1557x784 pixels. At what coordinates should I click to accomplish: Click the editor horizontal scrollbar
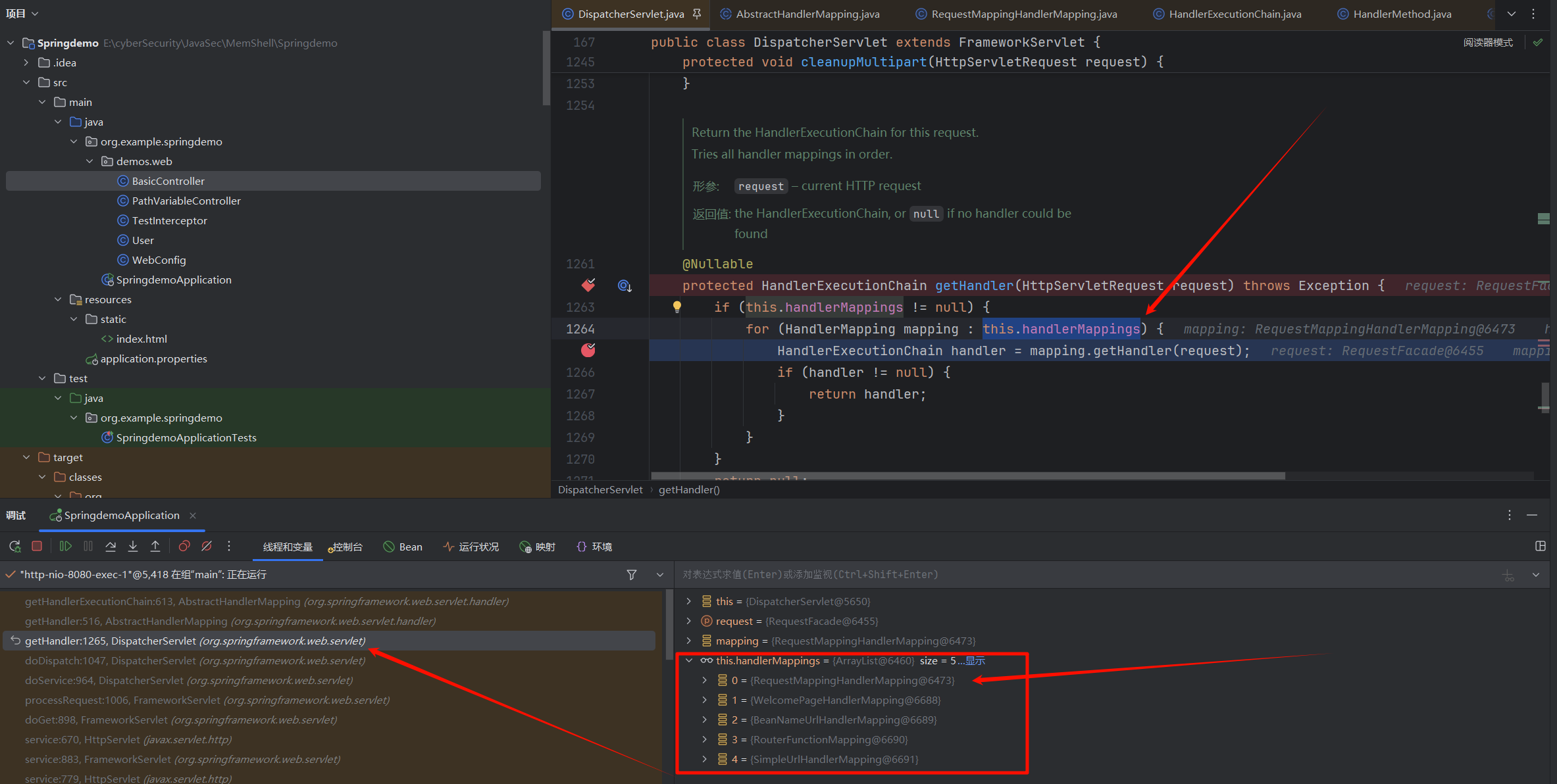967,476
